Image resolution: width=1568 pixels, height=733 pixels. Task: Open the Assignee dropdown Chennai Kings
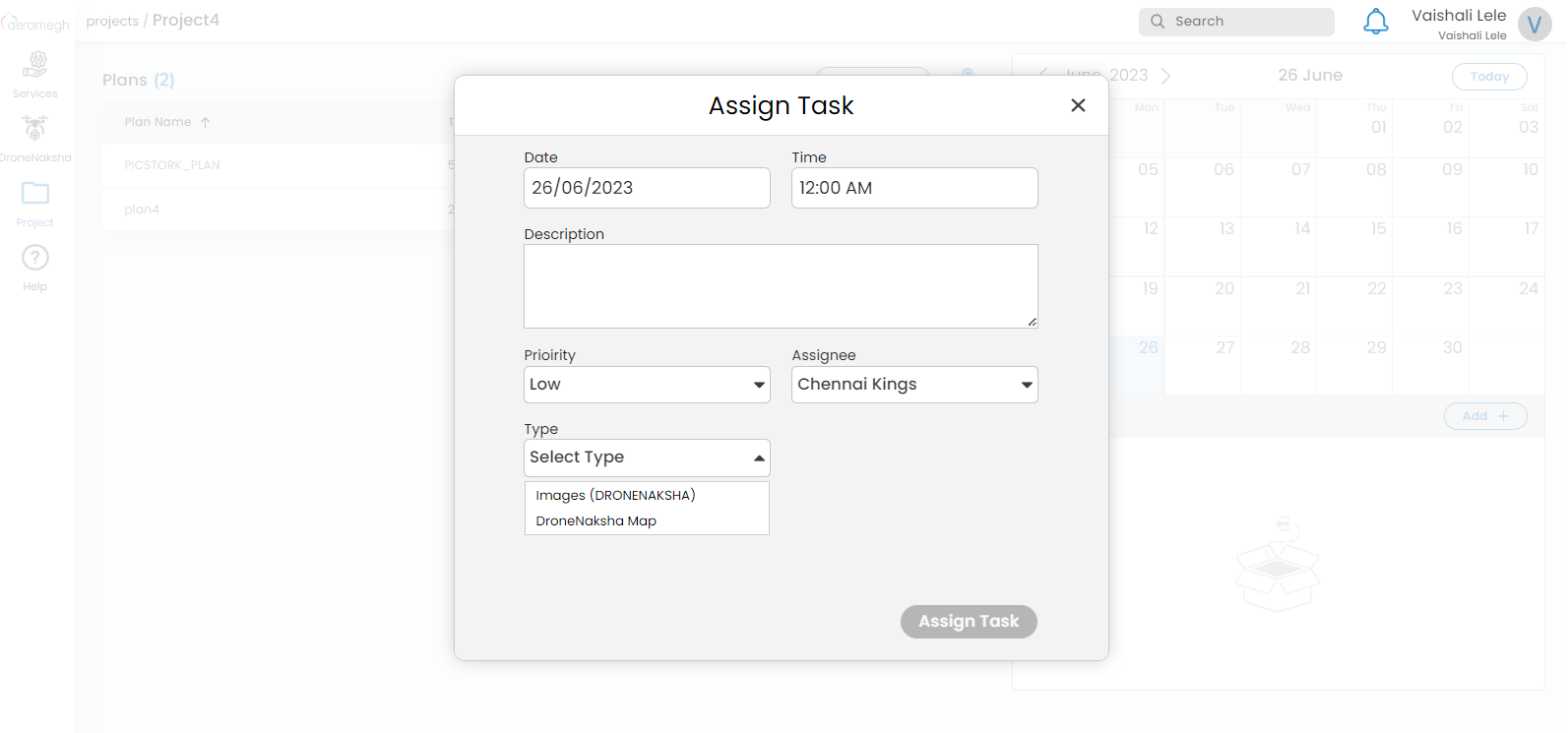click(914, 385)
